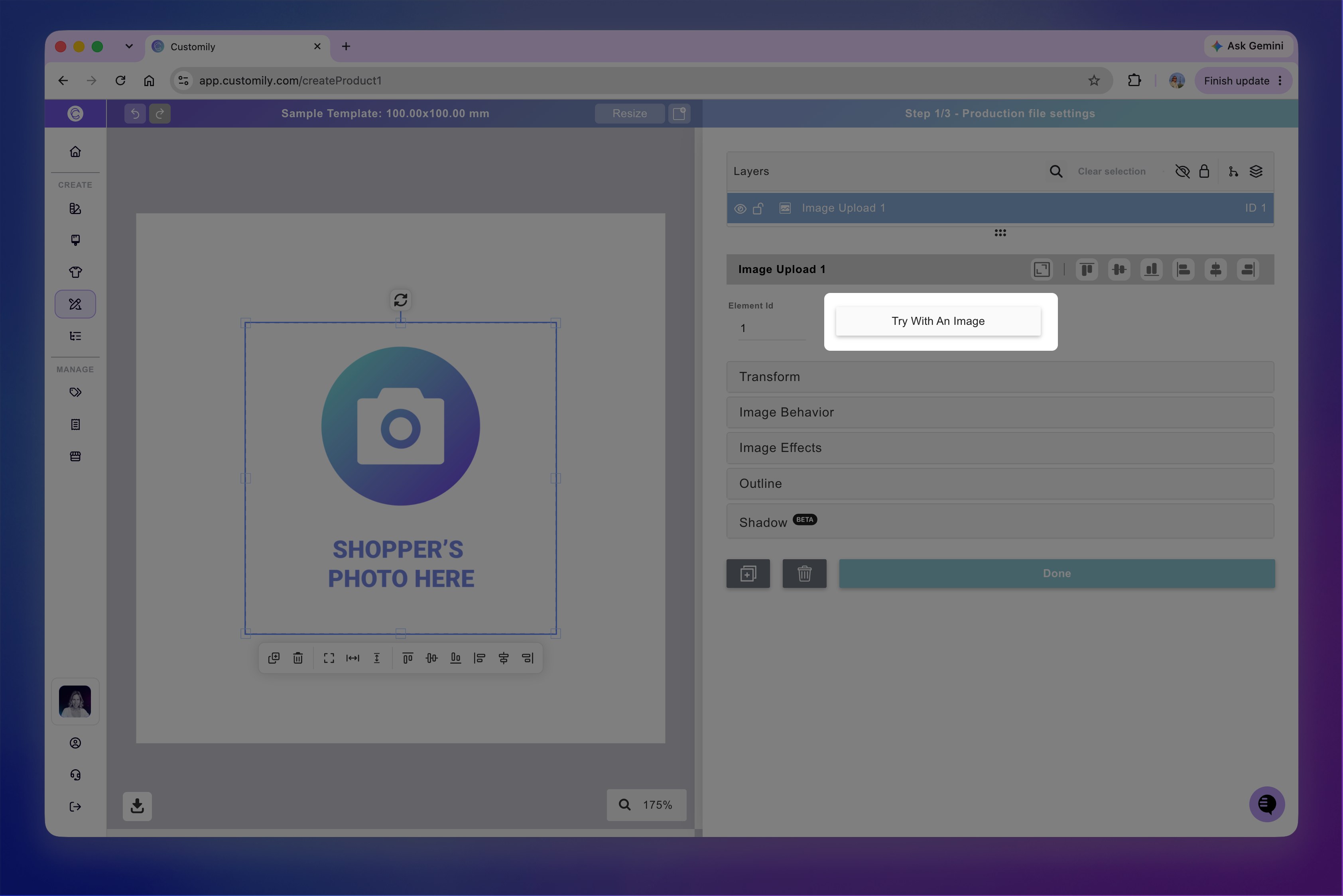Open the Home icon in left sidebar

(x=75, y=151)
